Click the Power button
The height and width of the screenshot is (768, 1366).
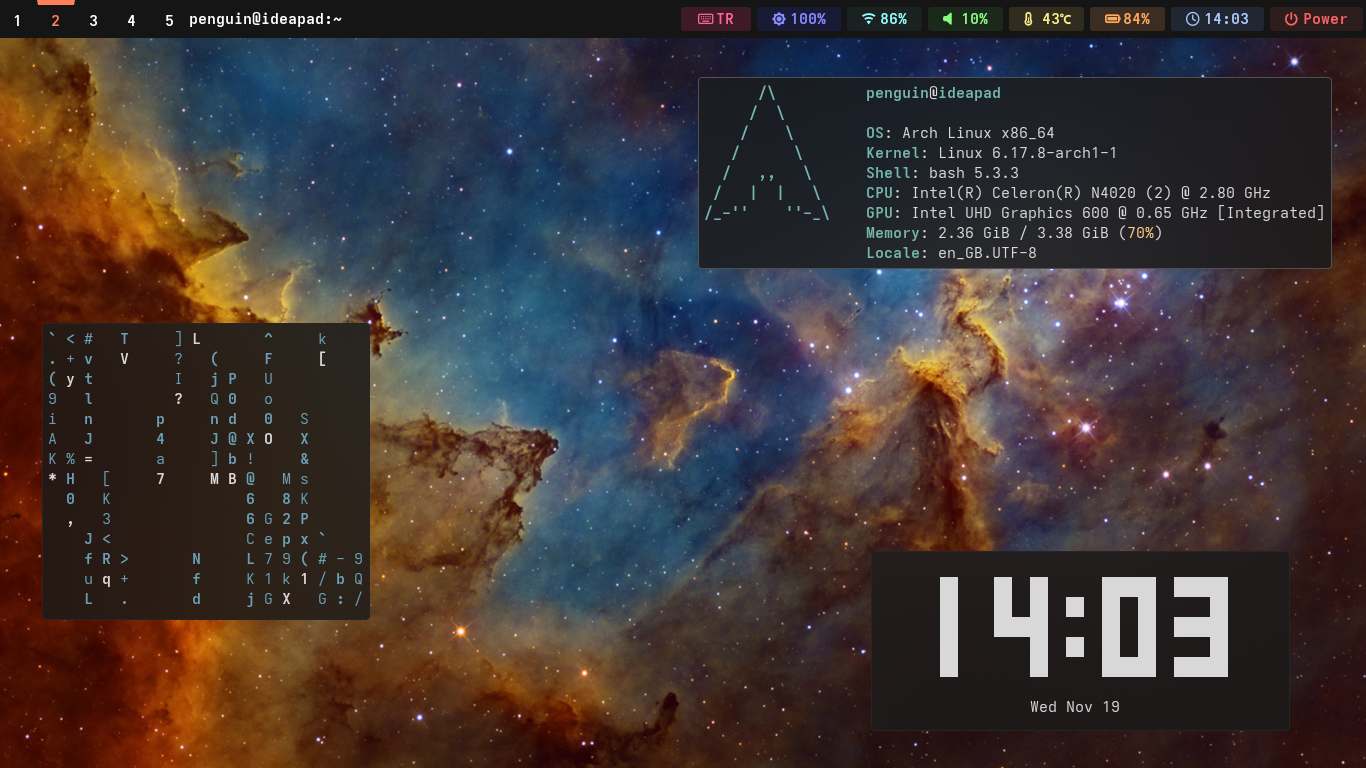click(x=1316, y=19)
